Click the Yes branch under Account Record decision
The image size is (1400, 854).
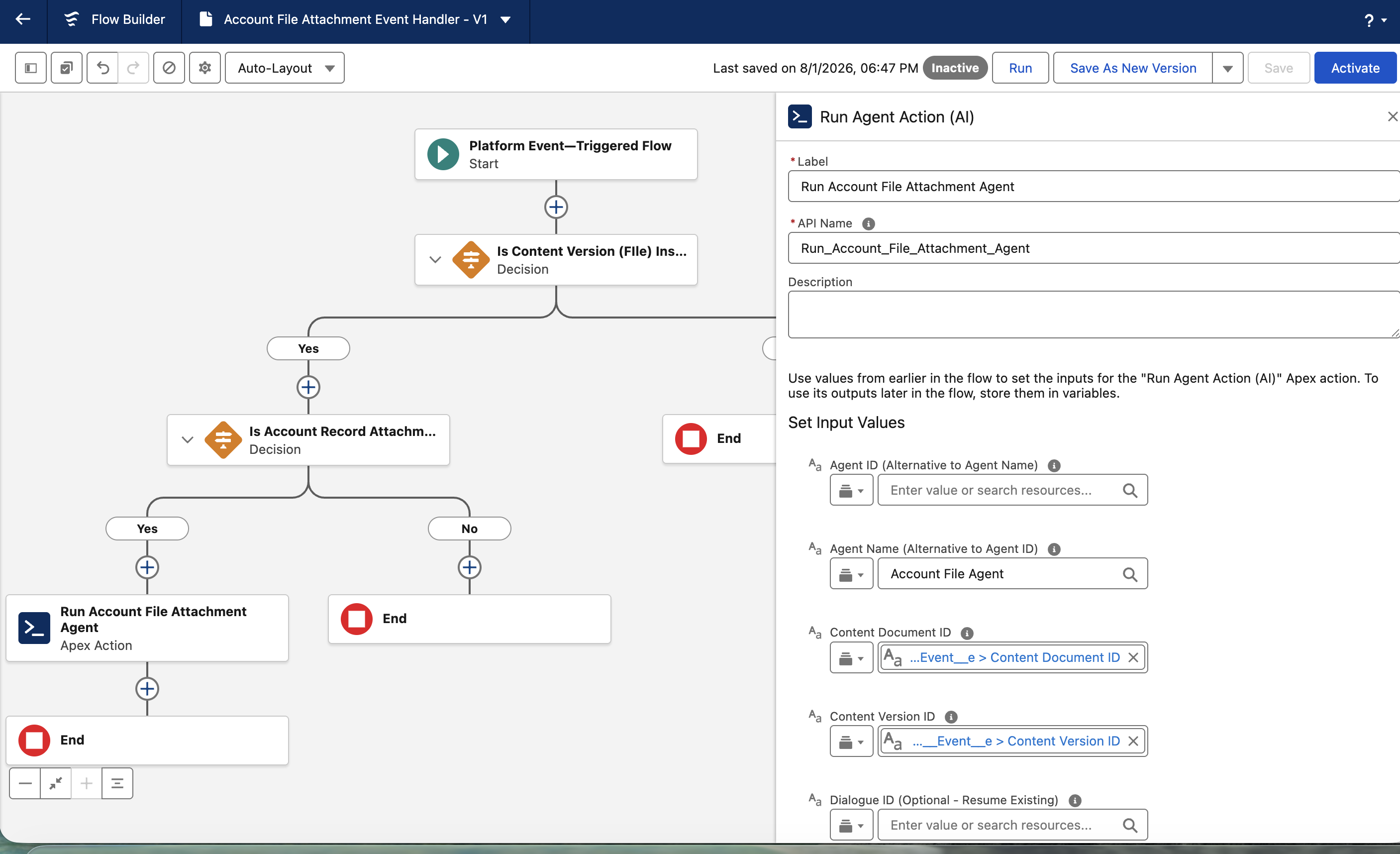(x=147, y=529)
